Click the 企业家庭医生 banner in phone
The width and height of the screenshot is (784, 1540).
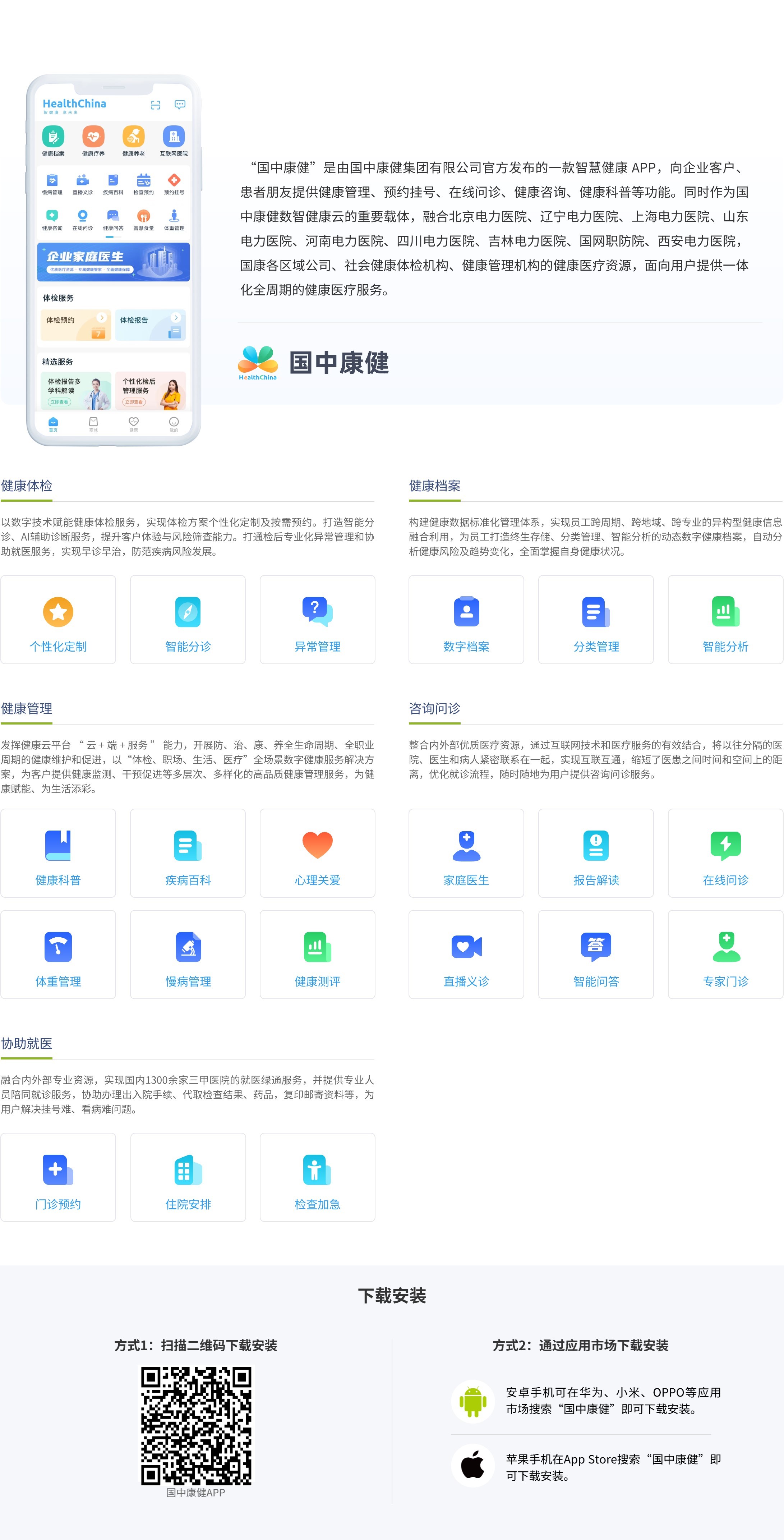114,261
